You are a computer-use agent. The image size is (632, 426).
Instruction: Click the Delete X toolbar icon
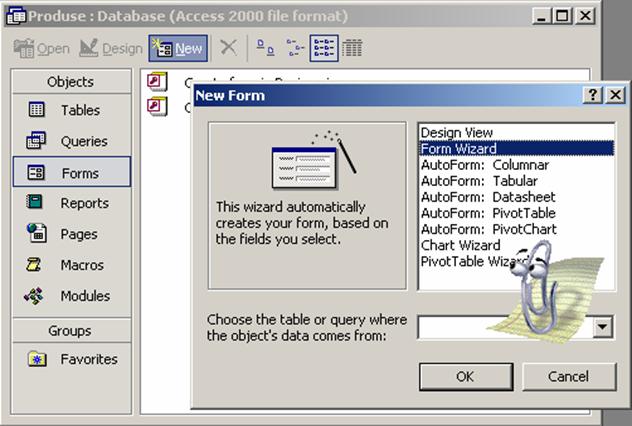[x=229, y=48]
